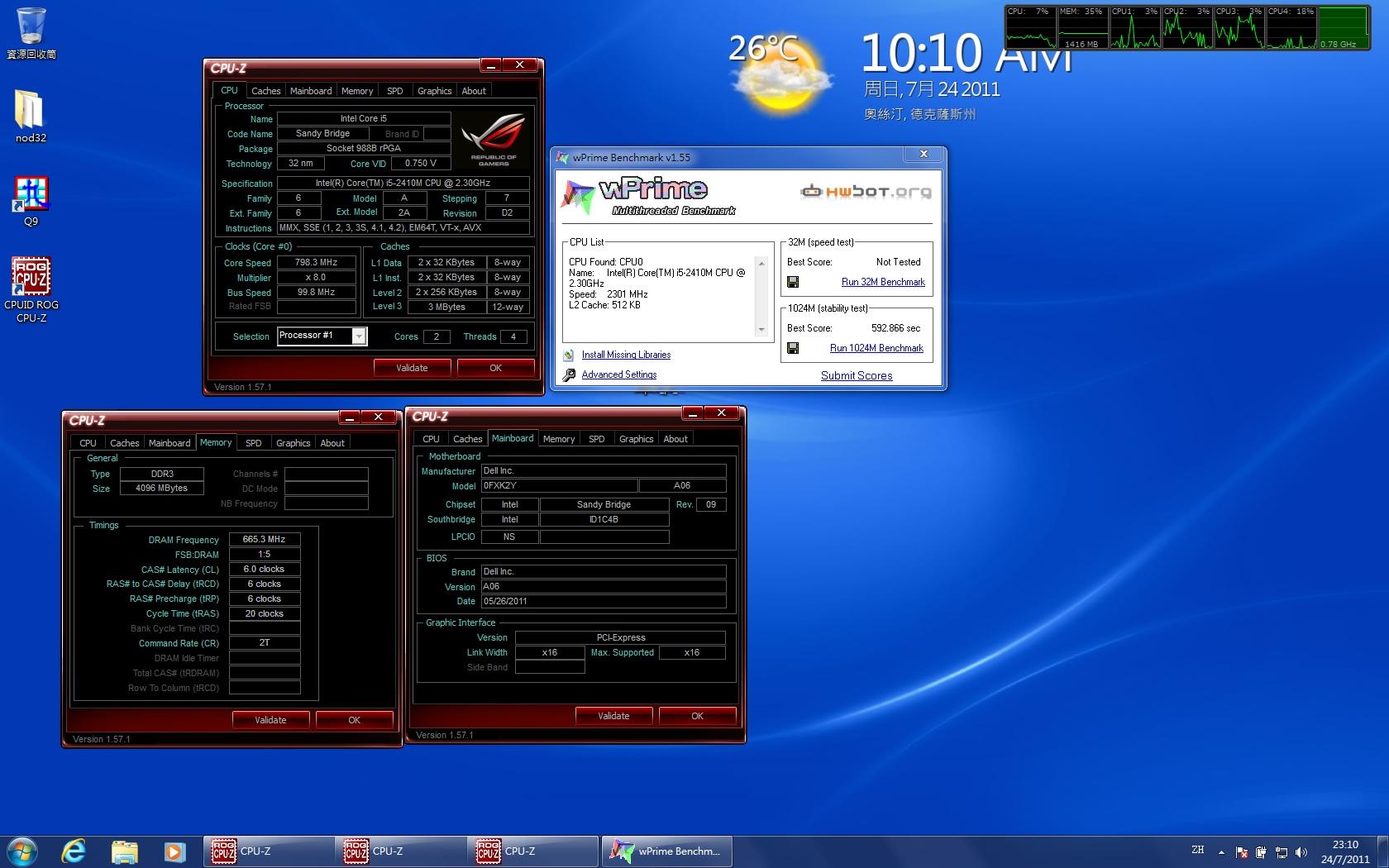Click Submit Scores link

pyautogui.click(x=857, y=375)
